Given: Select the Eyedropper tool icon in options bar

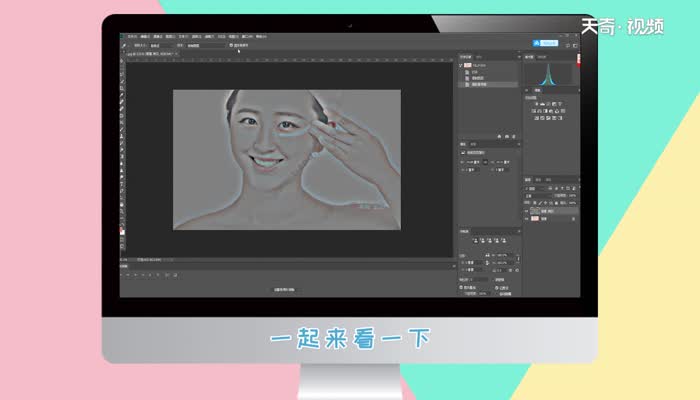Looking at the screenshot, I should [124, 45].
